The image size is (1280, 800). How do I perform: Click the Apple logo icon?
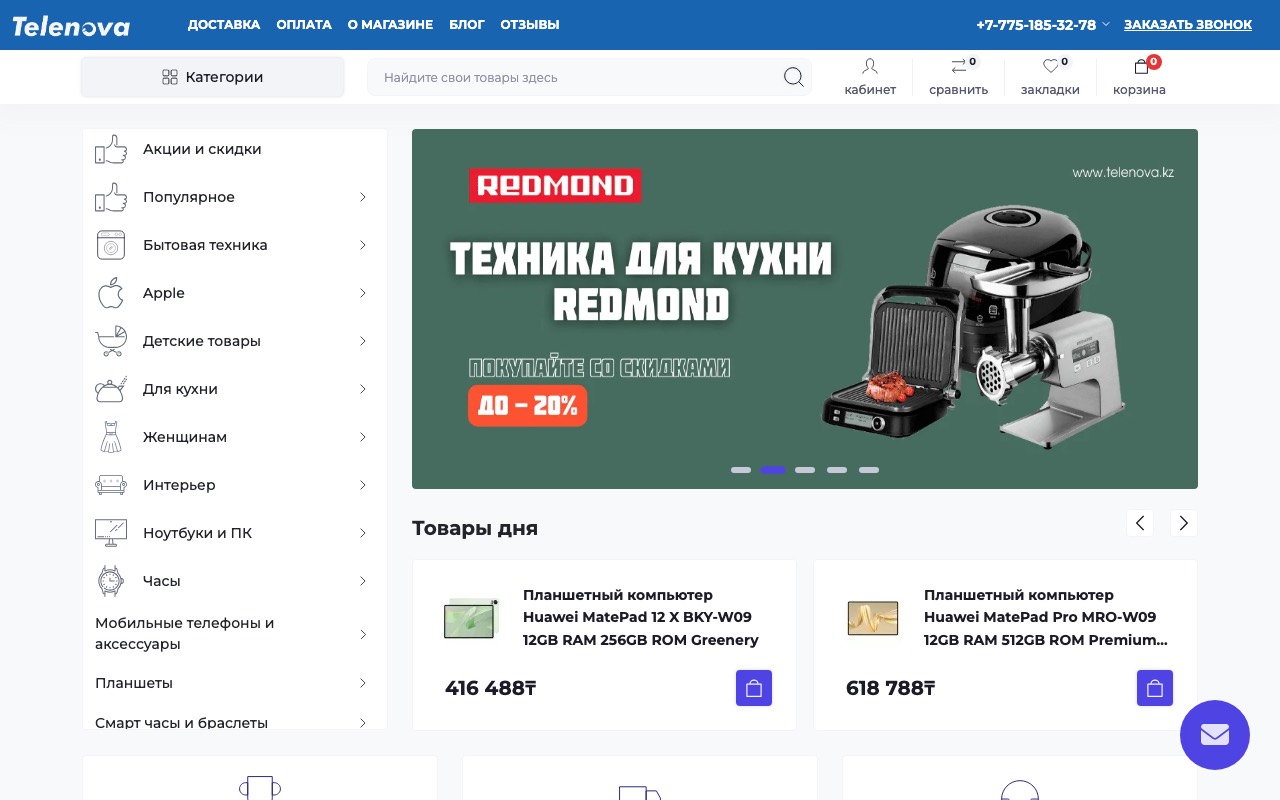111,293
